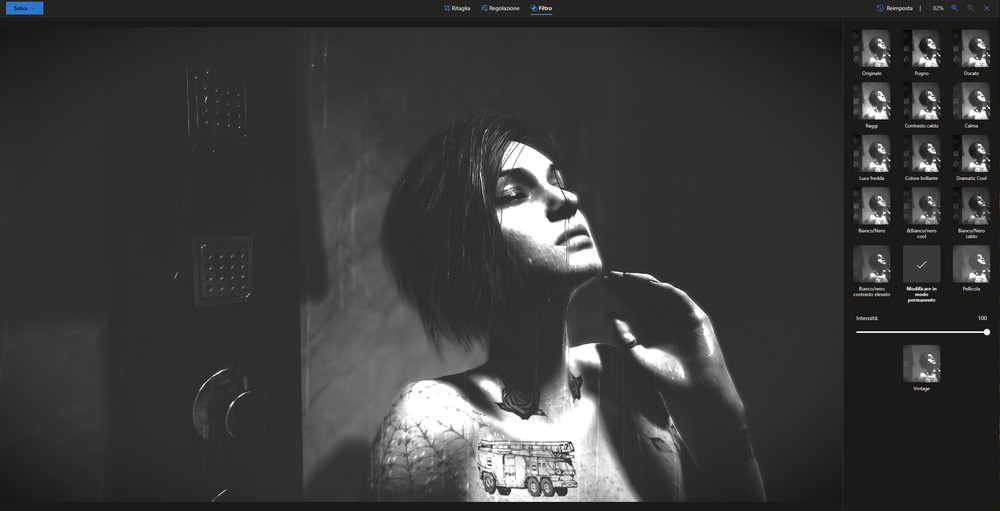
Task: Click the zoom out magnifier icon
Action: click(970, 8)
